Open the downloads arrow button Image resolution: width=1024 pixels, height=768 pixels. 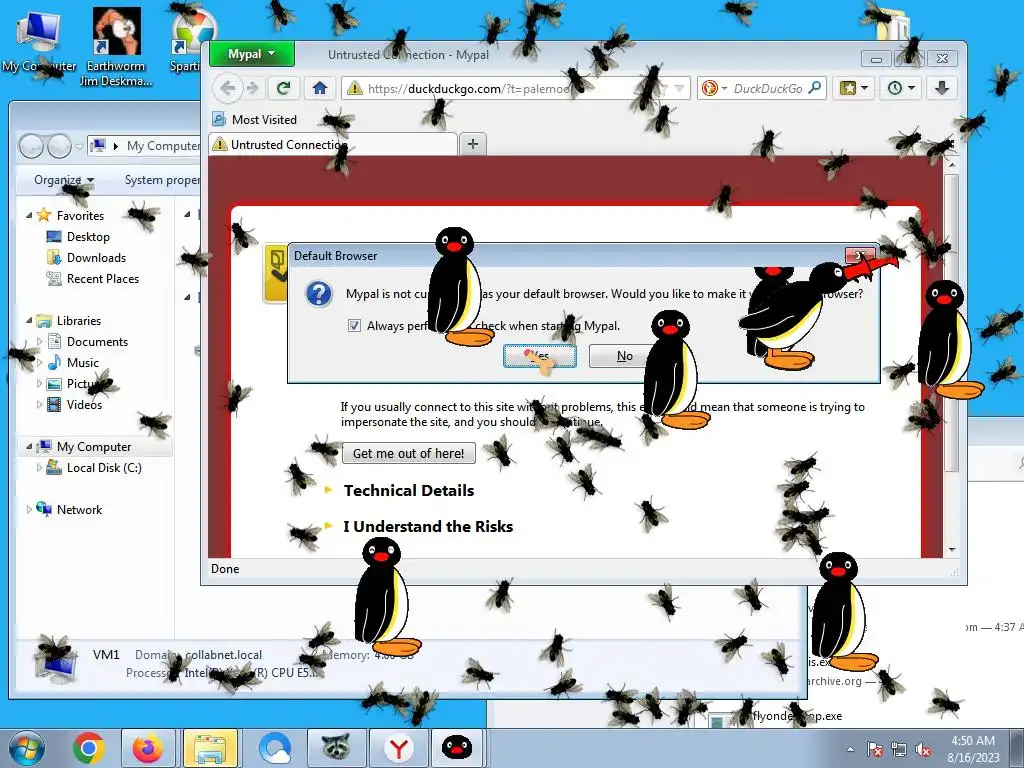(x=942, y=88)
